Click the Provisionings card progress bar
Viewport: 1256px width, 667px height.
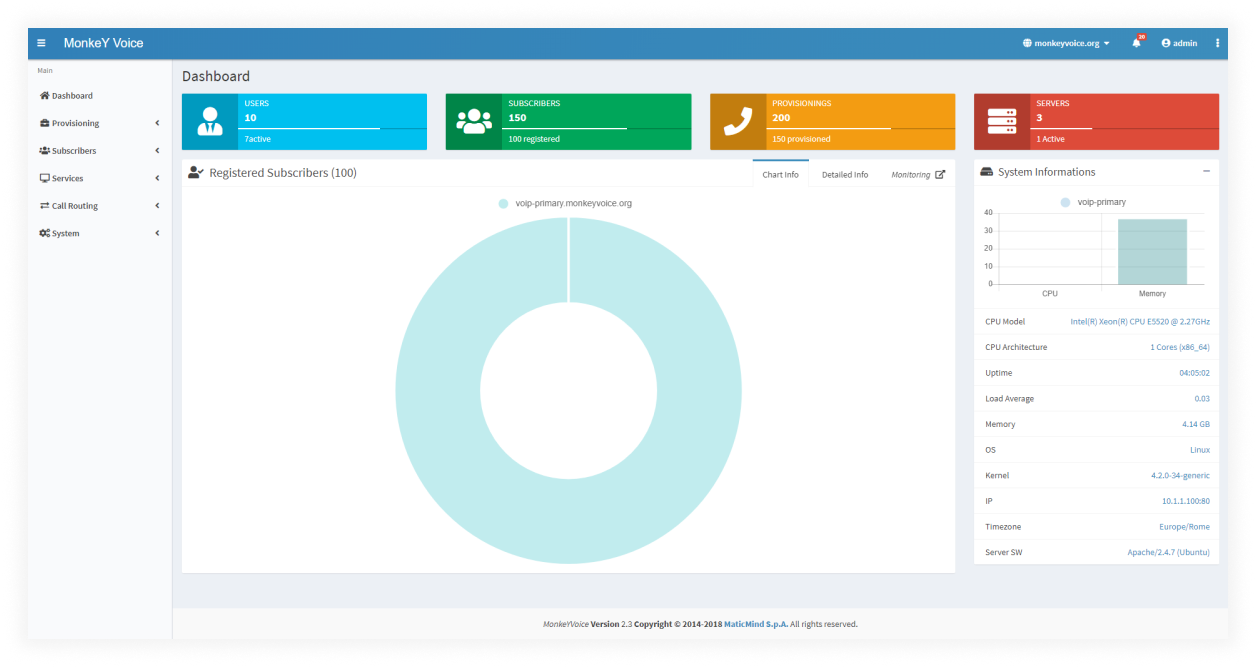860,128
